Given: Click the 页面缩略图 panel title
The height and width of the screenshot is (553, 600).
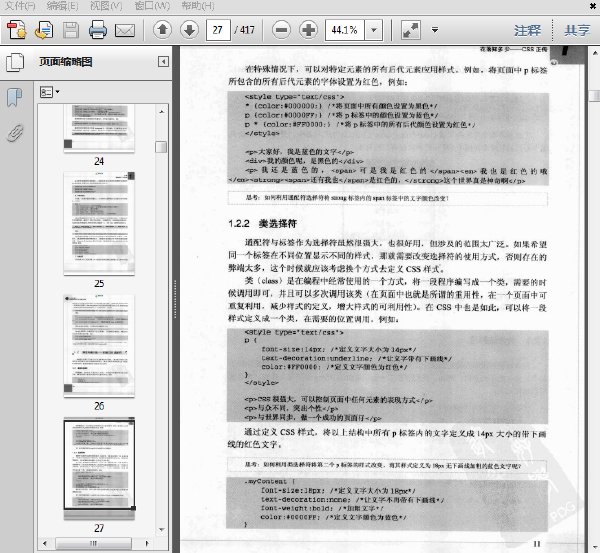Looking at the screenshot, I should (66, 62).
